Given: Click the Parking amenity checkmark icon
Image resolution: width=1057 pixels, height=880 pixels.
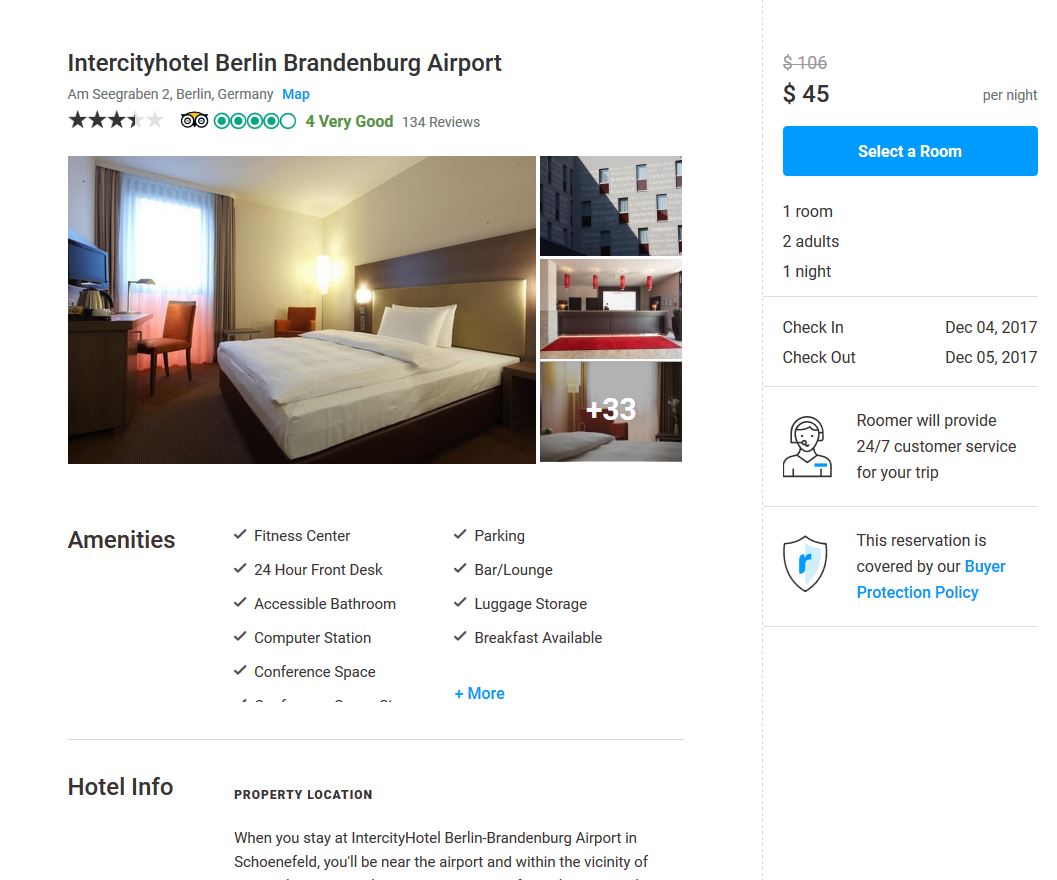Looking at the screenshot, I should (460, 535).
